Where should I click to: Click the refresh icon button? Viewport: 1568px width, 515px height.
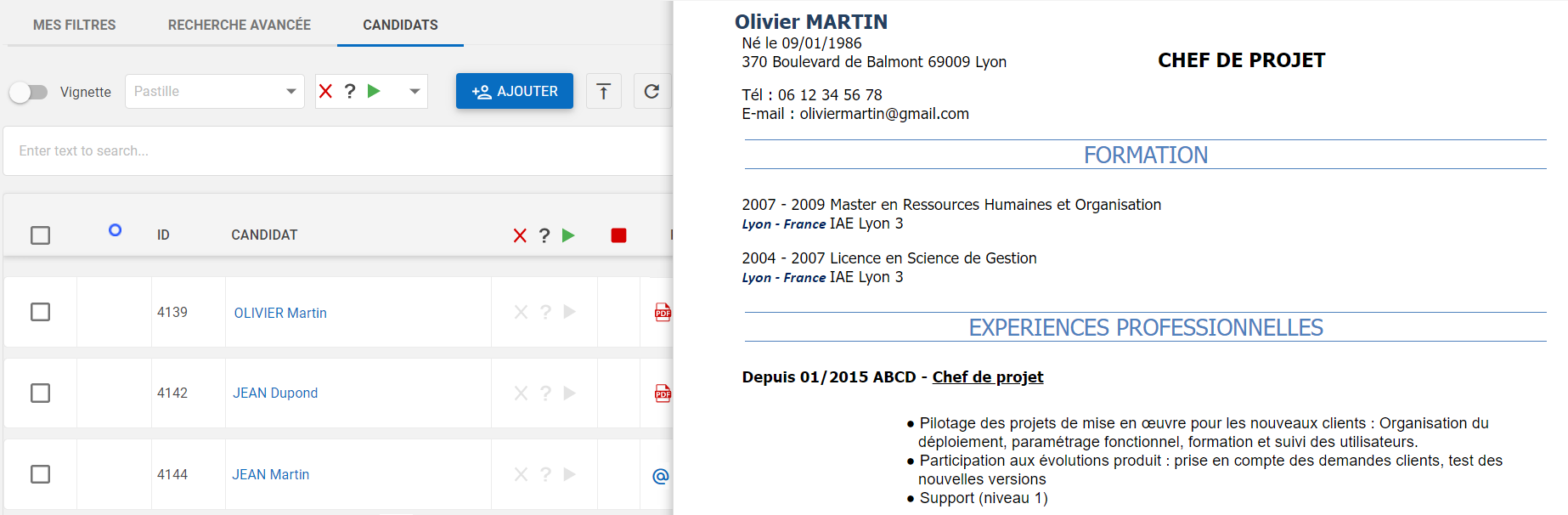pyautogui.click(x=651, y=92)
